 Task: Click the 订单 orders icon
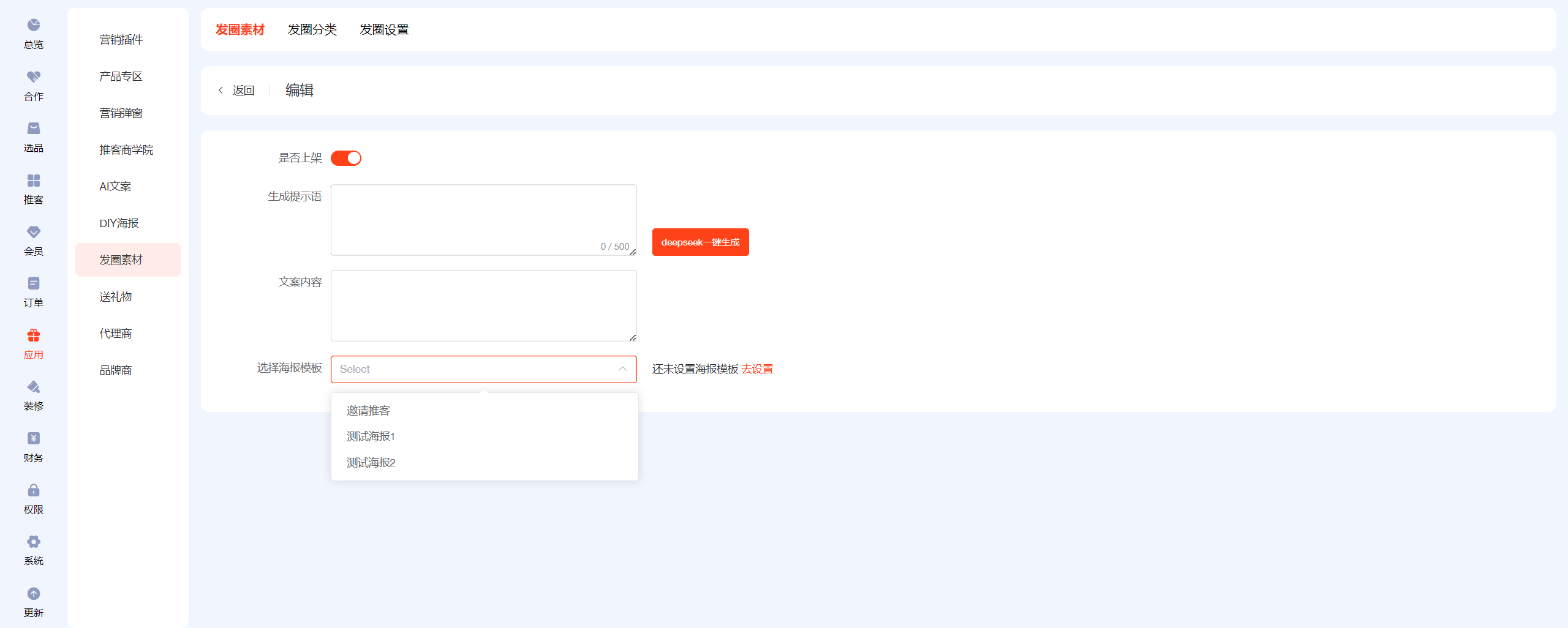[34, 283]
